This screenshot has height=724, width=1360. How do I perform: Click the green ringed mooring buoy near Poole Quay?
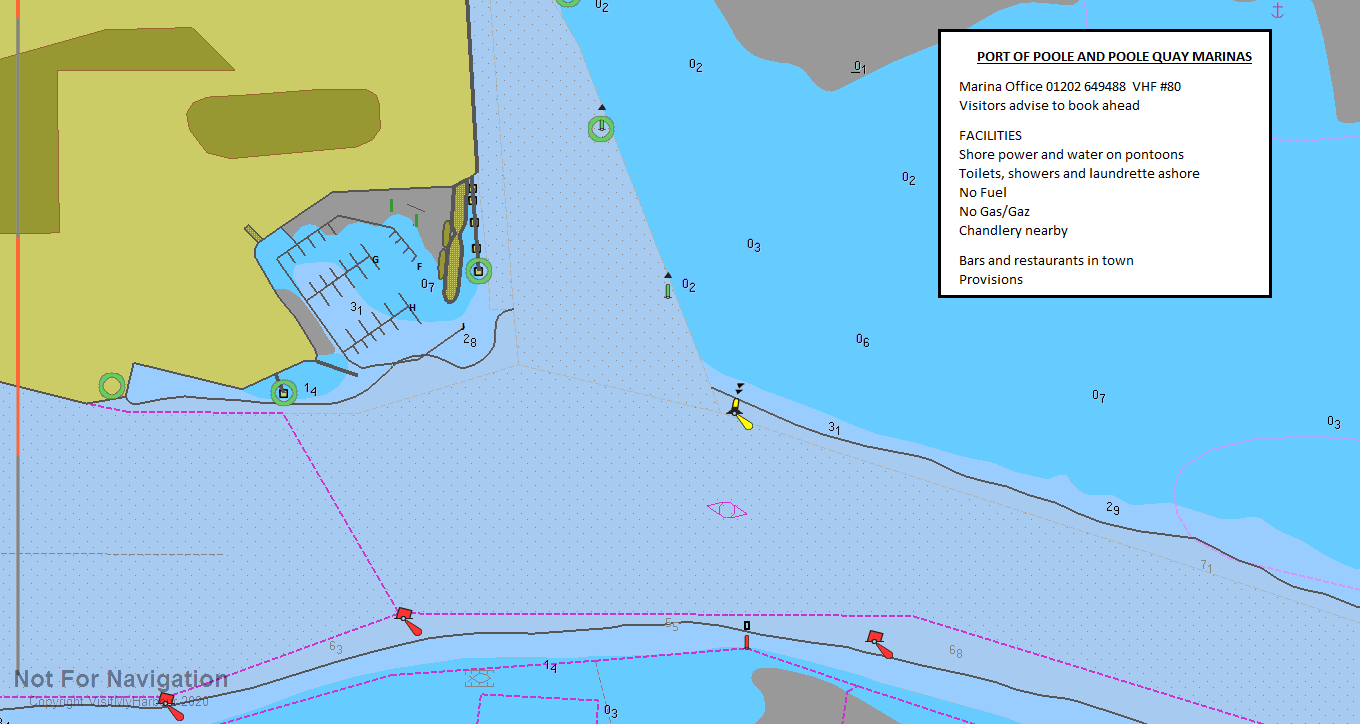click(477, 270)
